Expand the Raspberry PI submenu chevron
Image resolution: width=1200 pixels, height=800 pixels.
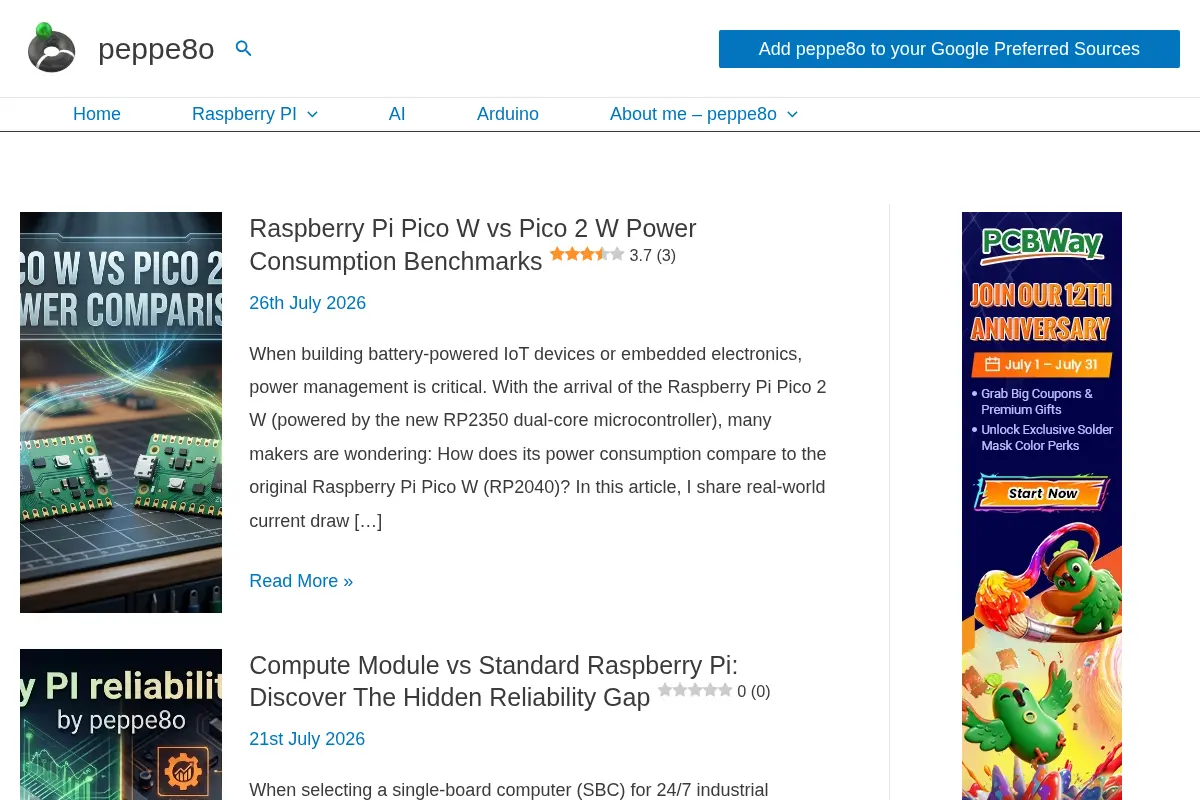tap(312, 114)
